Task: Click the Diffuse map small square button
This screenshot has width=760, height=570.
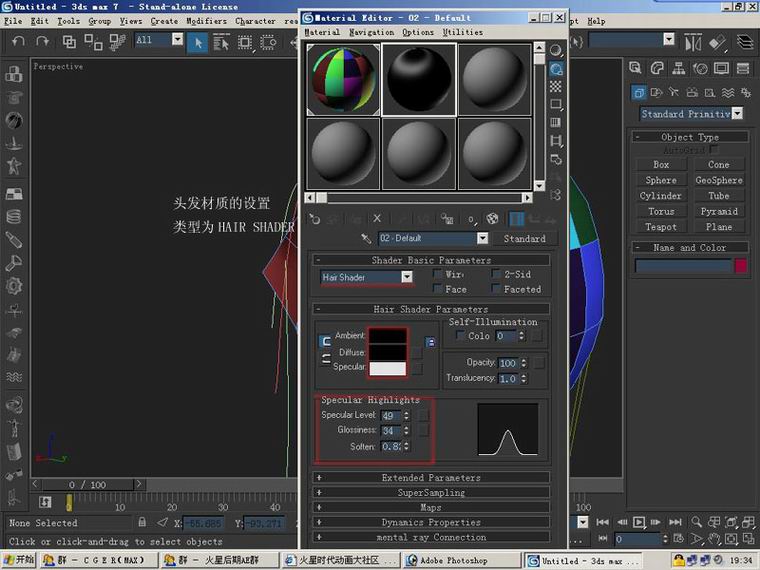Action: 417,352
